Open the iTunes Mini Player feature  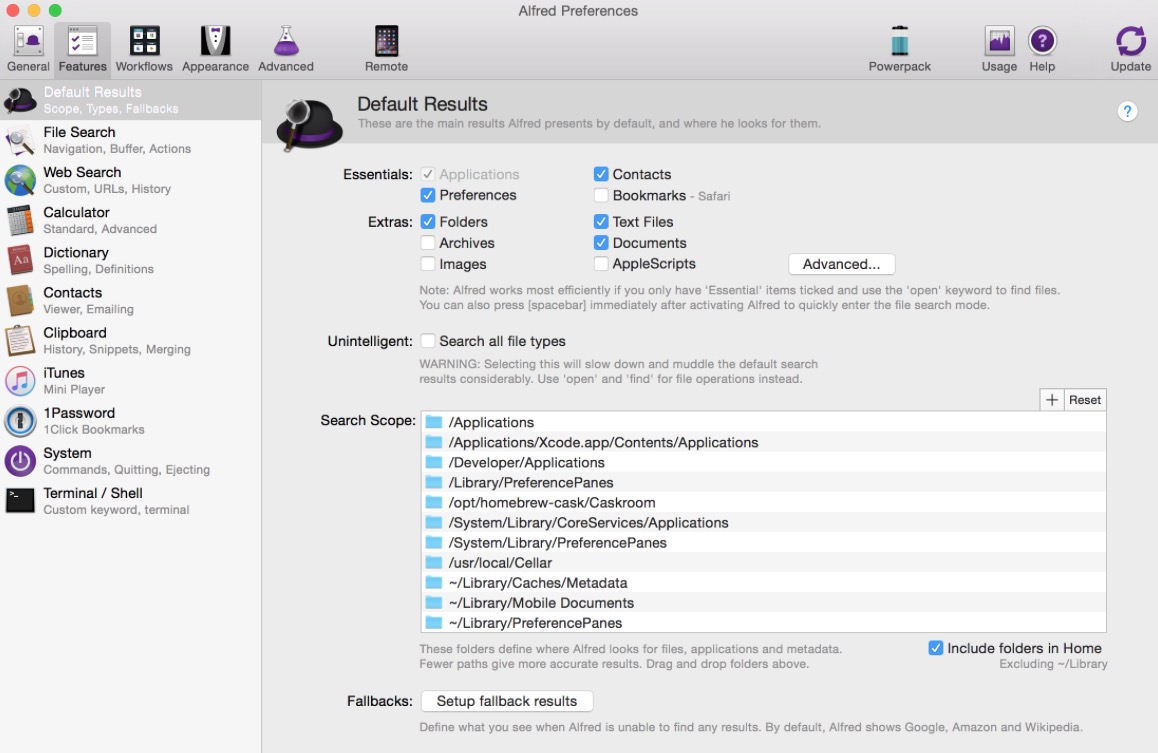tap(131, 380)
